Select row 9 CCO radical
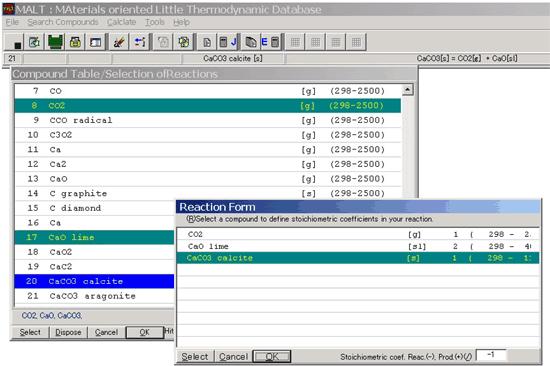 (208, 120)
